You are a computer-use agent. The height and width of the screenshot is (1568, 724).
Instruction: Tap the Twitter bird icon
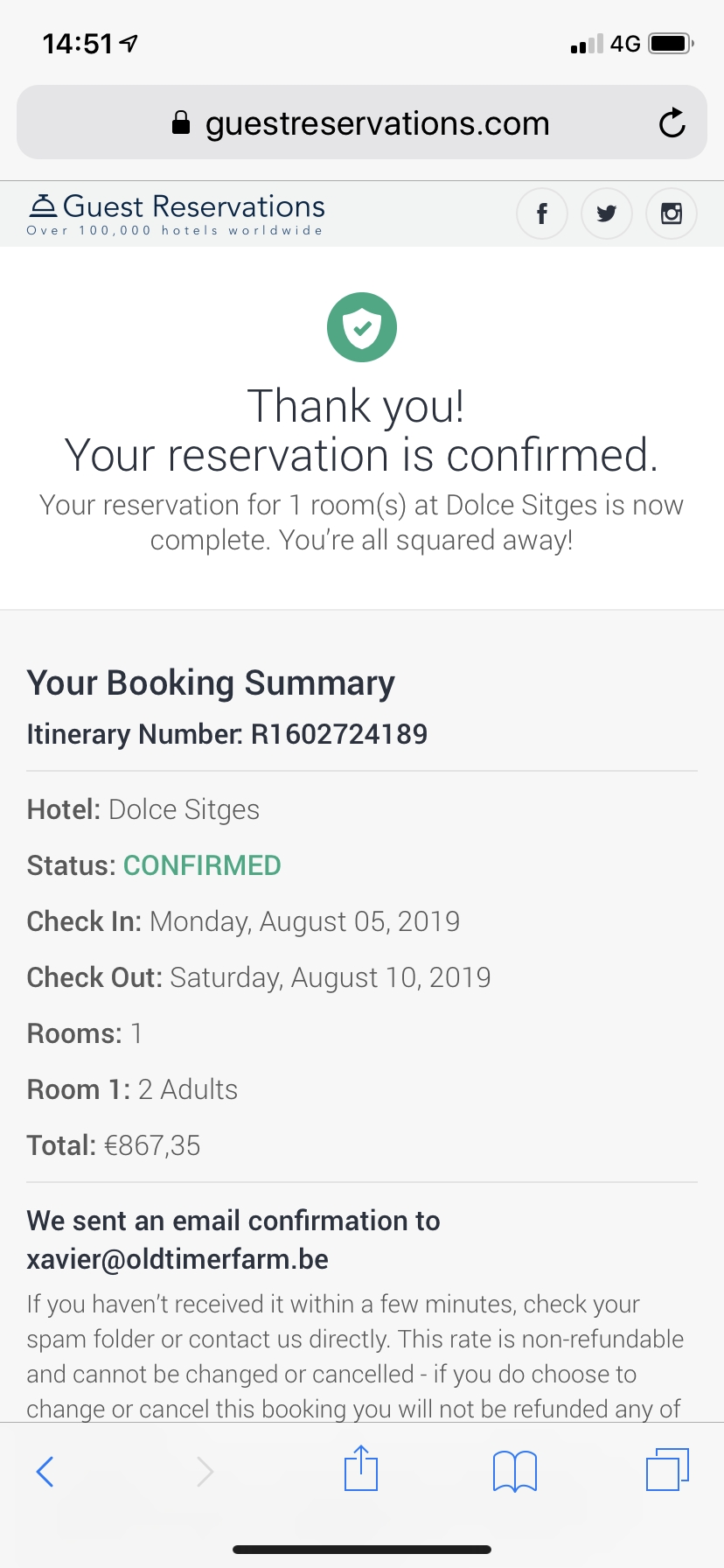(607, 213)
